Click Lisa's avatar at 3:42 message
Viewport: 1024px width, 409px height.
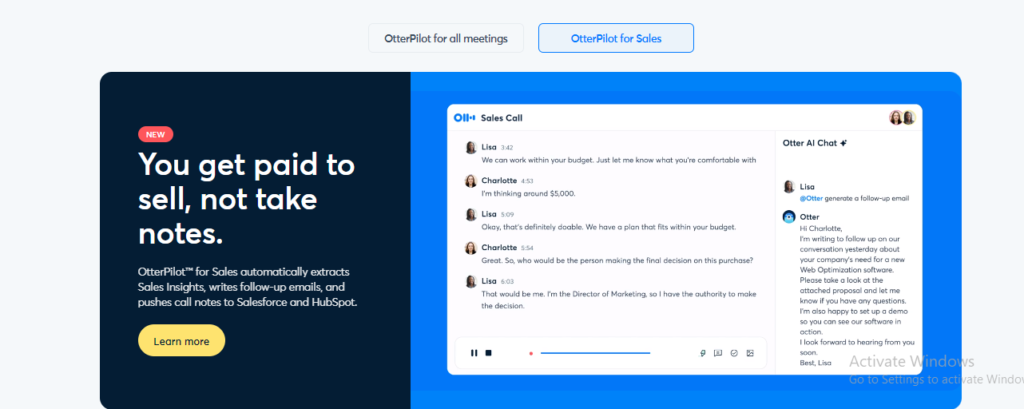(x=470, y=148)
